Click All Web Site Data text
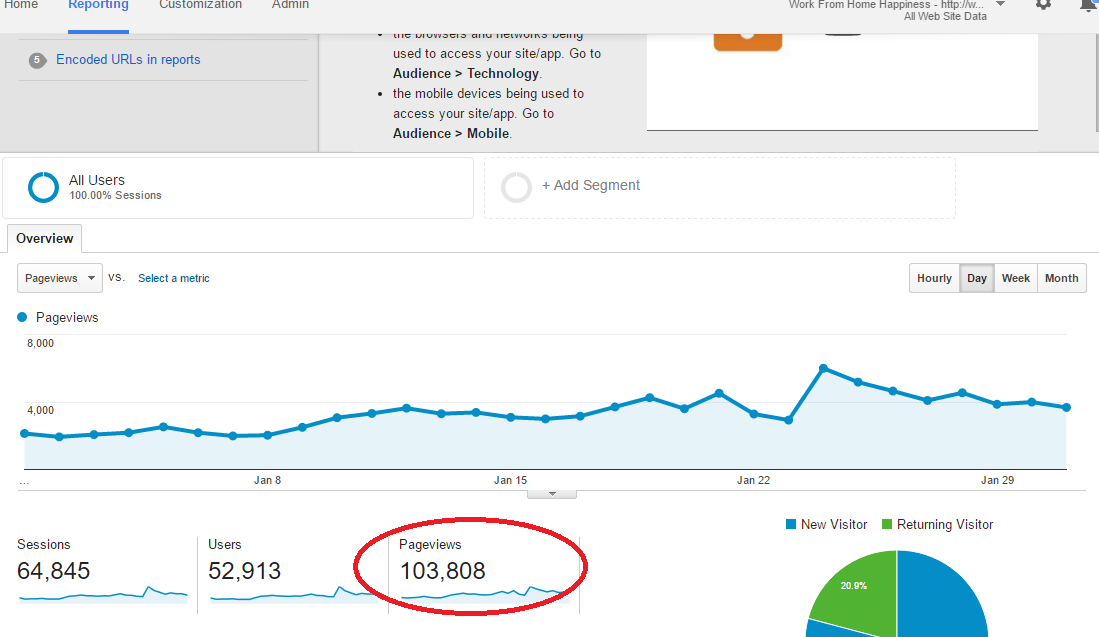 tap(945, 16)
